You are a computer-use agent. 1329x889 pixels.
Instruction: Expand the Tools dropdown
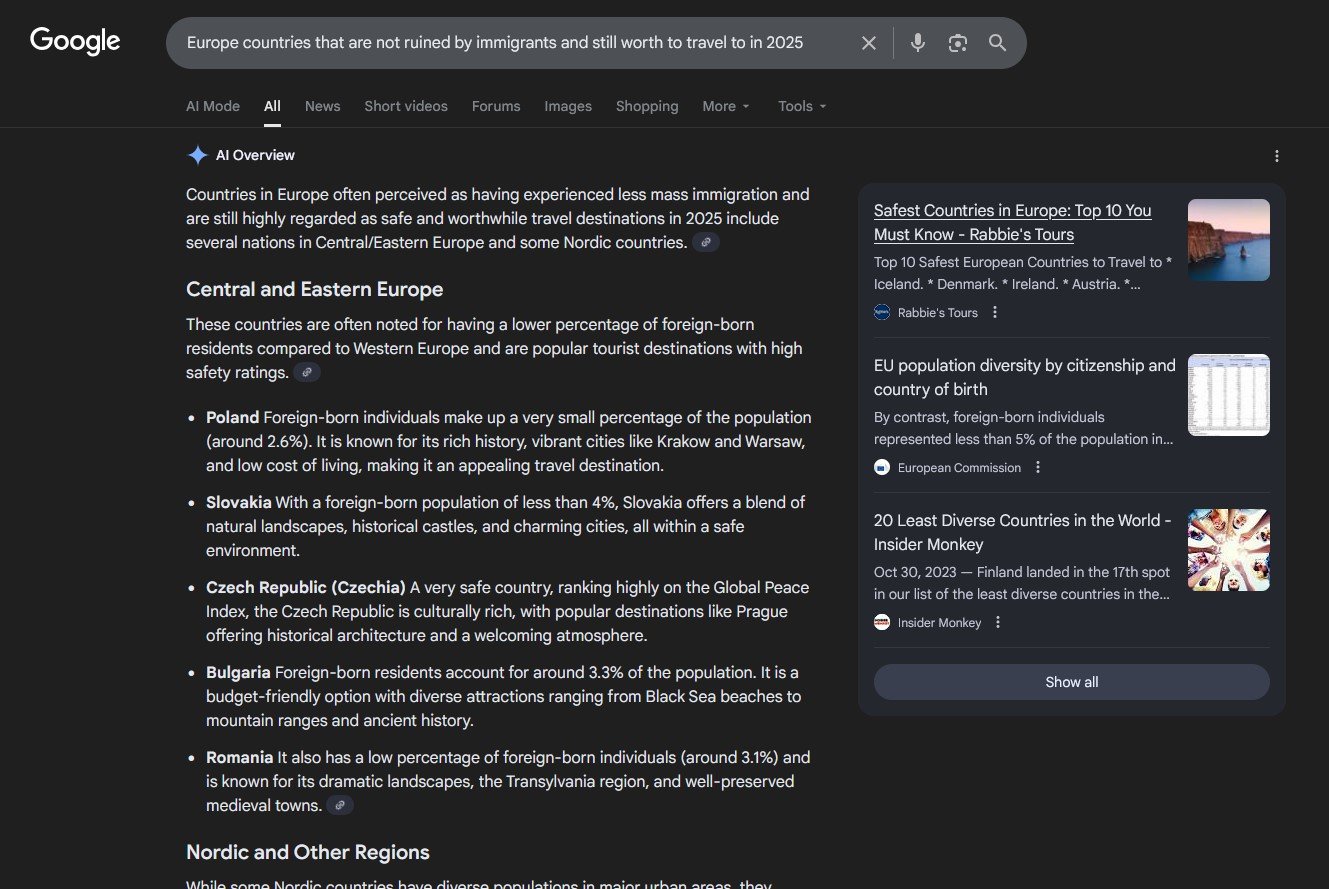pos(802,106)
